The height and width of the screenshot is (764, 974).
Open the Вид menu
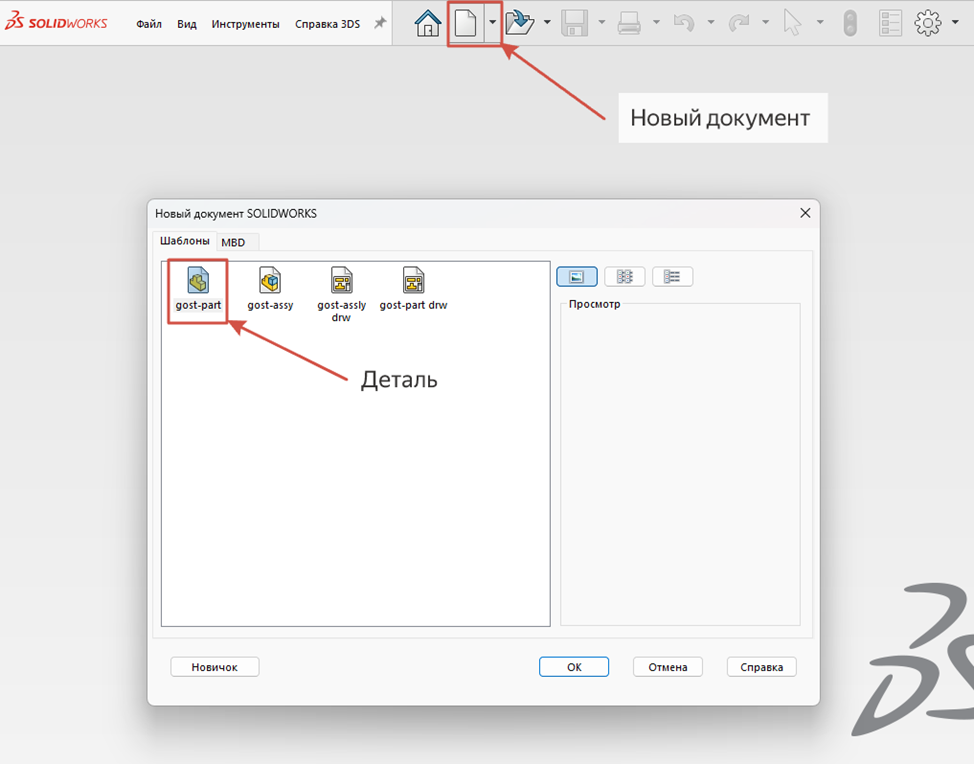pyautogui.click(x=186, y=24)
